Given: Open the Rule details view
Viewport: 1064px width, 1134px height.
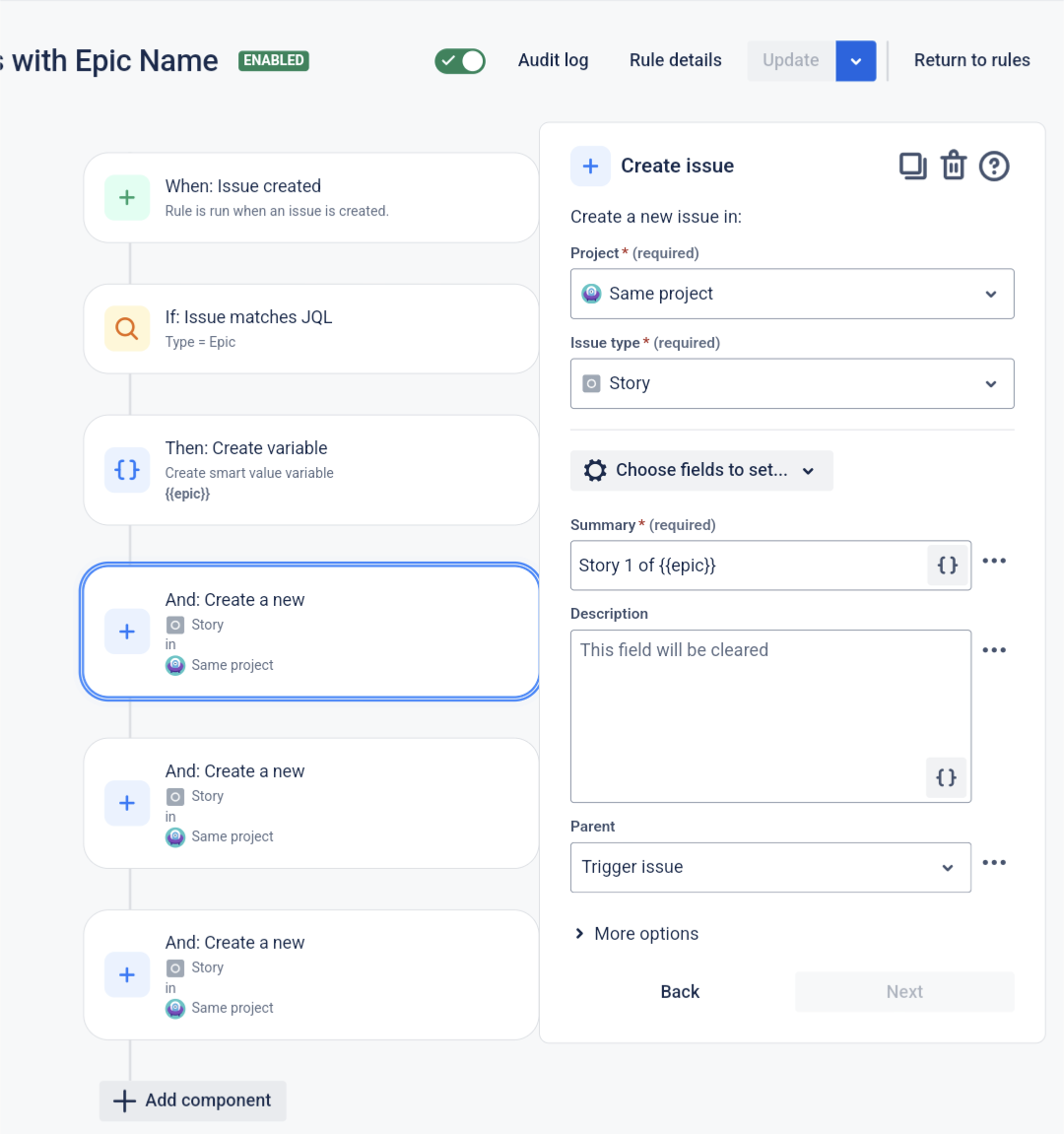Looking at the screenshot, I should tap(675, 60).
